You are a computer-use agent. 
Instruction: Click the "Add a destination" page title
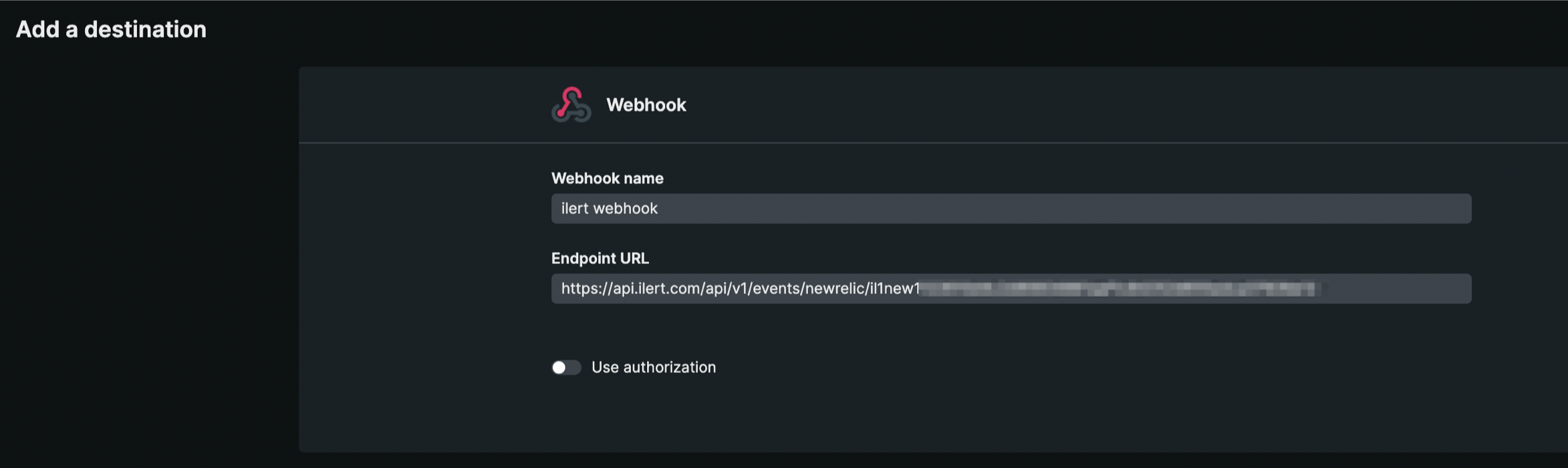click(111, 29)
